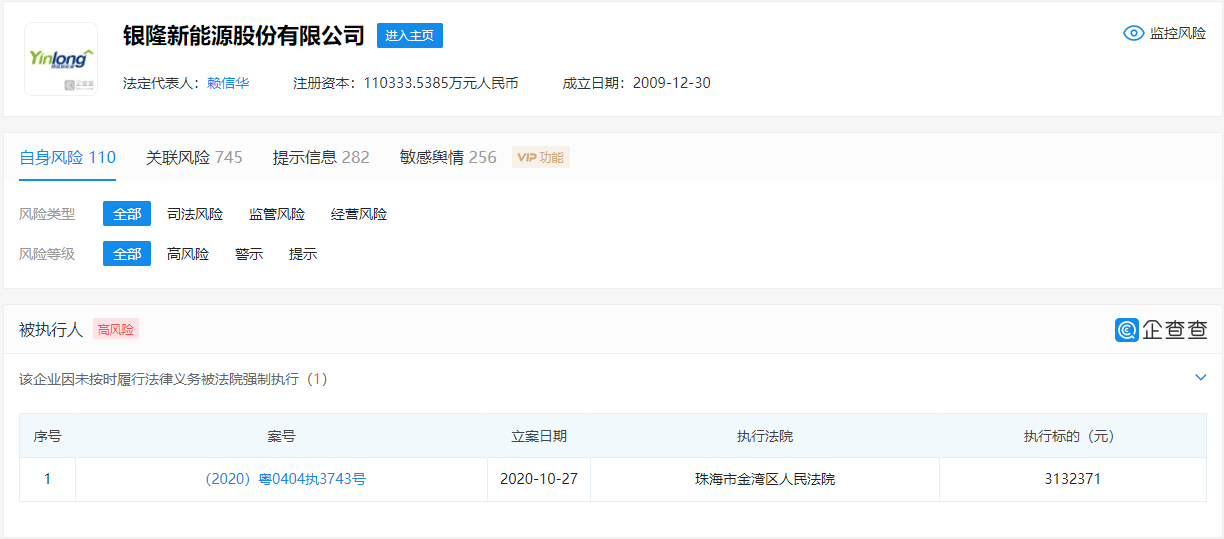
Task: Filter by 司法风险 type
Action: [195, 214]
